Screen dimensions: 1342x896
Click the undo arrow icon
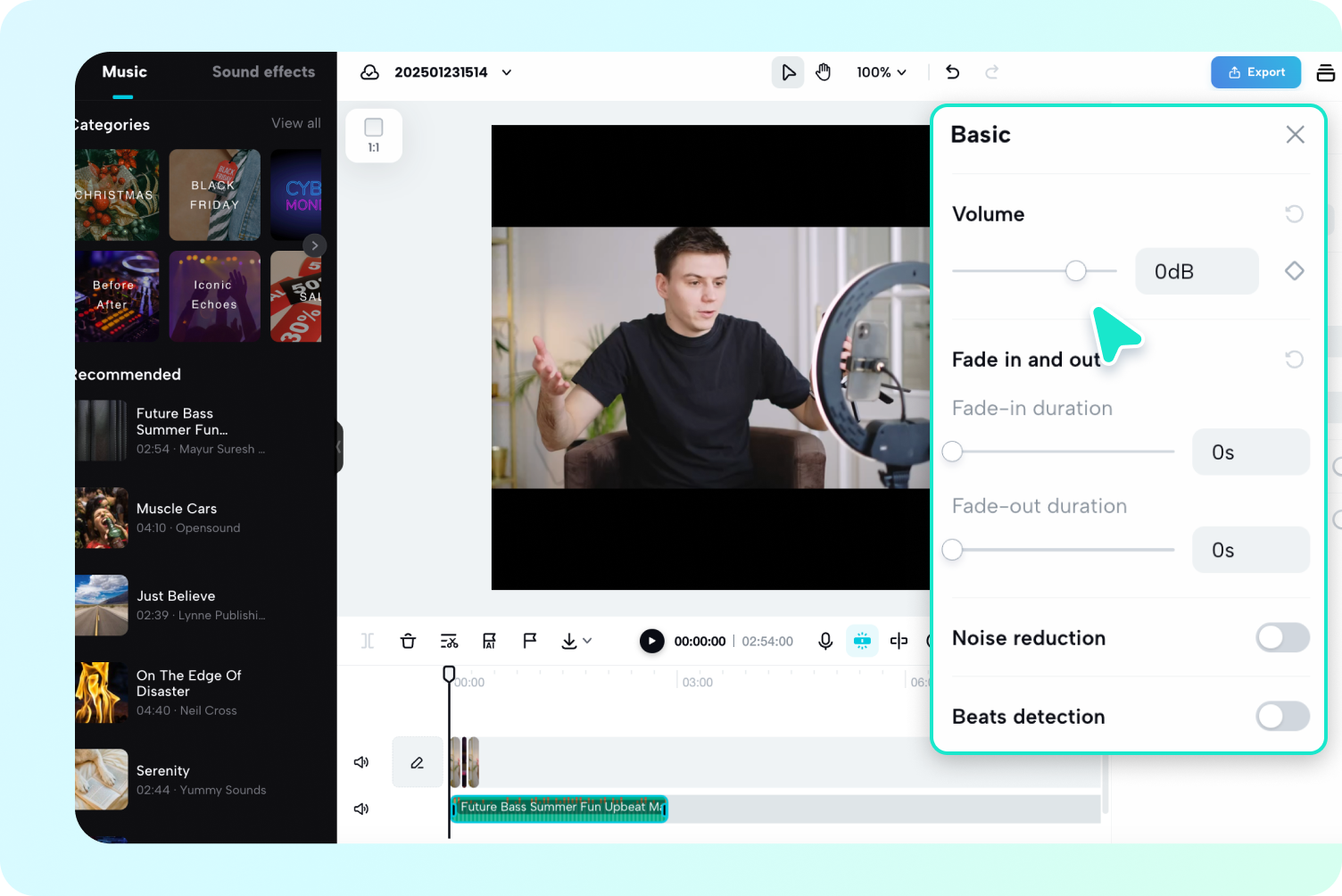(x=952, y=72)
